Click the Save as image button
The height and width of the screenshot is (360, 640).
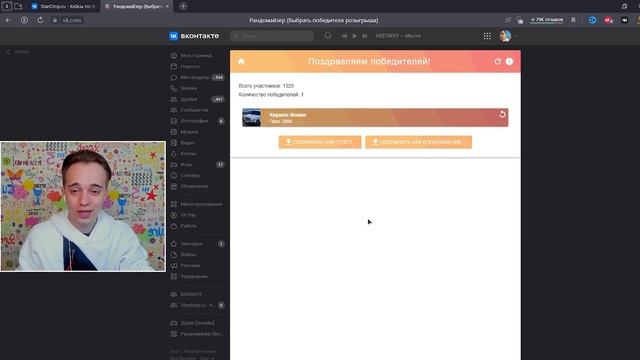point(418,142)
